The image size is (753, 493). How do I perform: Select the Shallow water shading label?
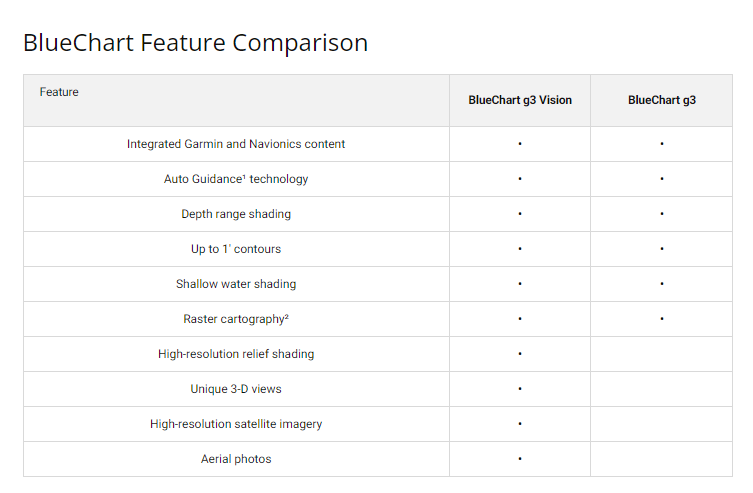pos(236,284)
